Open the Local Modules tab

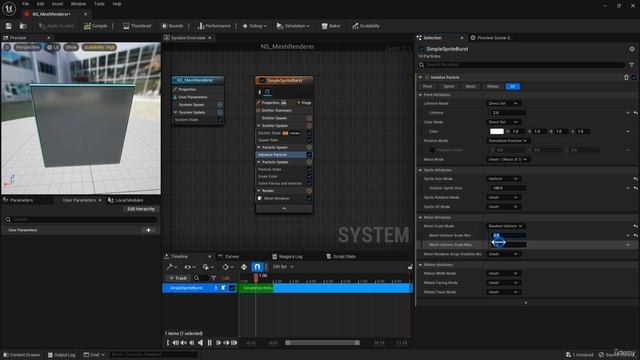(x=126, y=200)
